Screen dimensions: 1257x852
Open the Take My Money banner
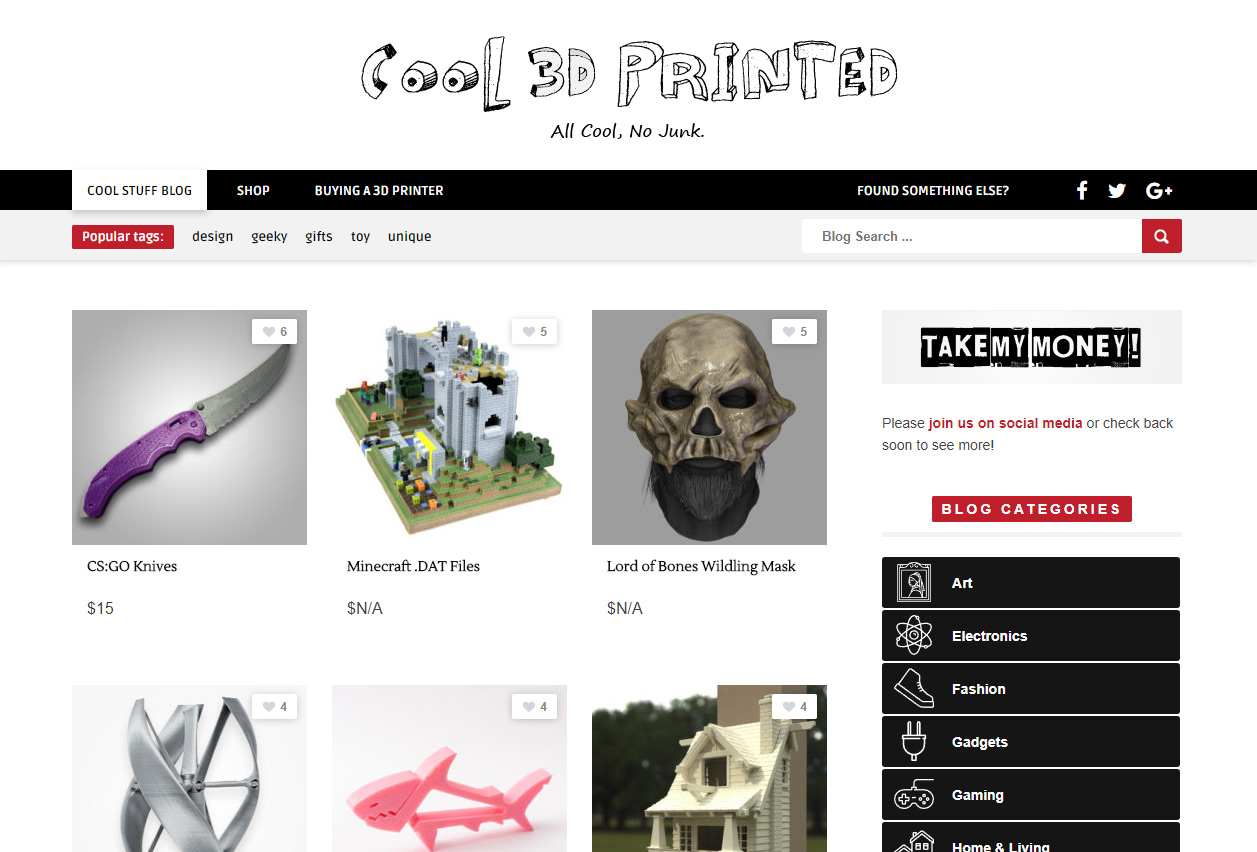pyautogui.click(x=1032, y=347)
